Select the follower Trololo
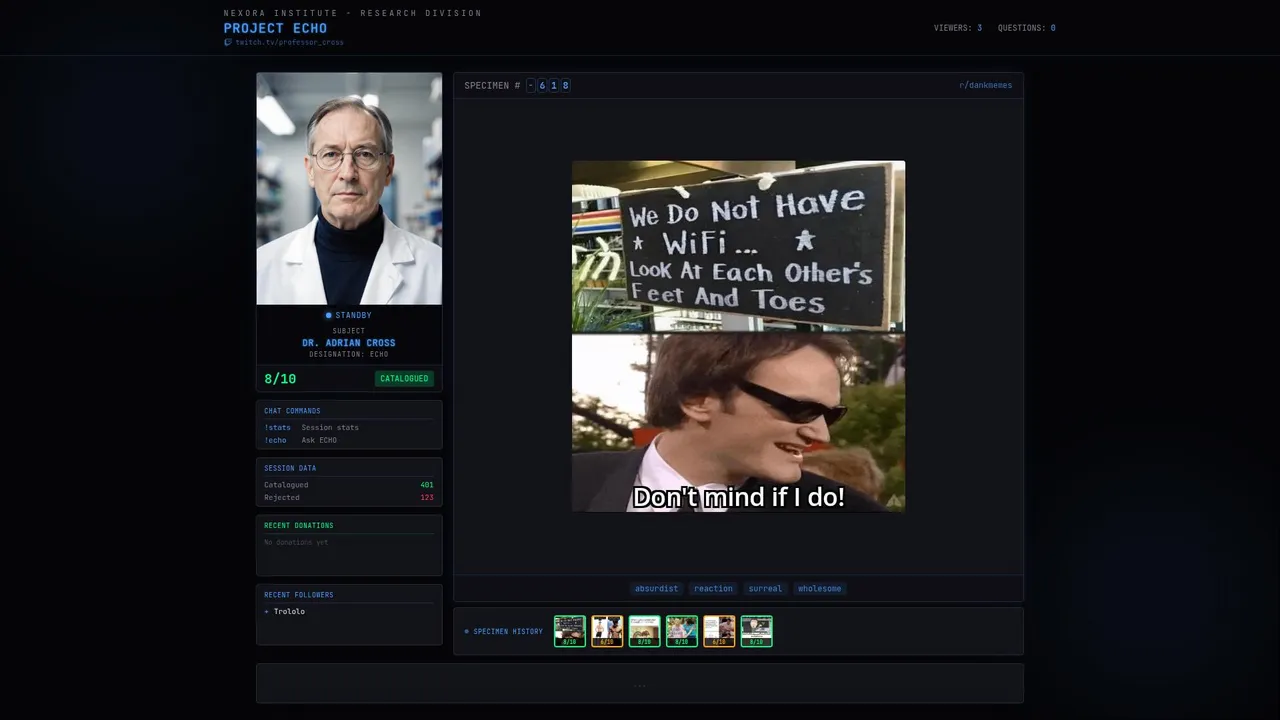Image resolution: width=1280 pixels, height=720 pixels. click(x=289, y=611)
